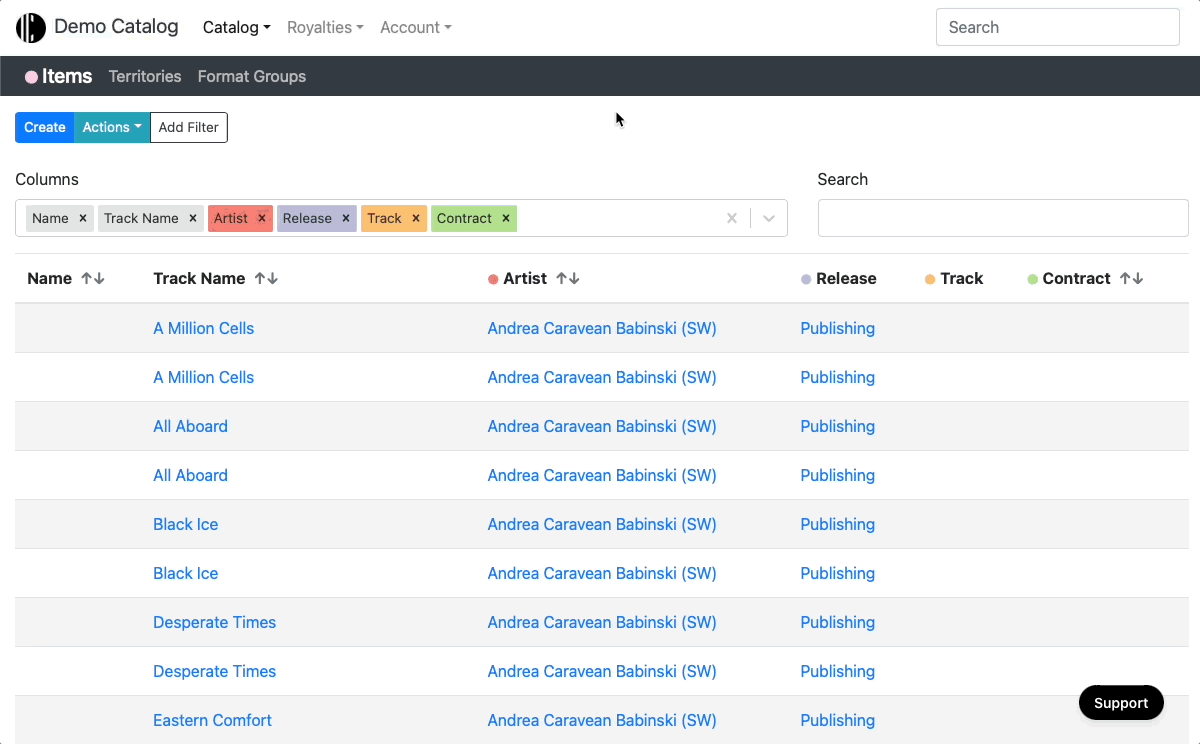Open the first All Aboard track link
The image size is (1200, 744).
click(190, 426)
